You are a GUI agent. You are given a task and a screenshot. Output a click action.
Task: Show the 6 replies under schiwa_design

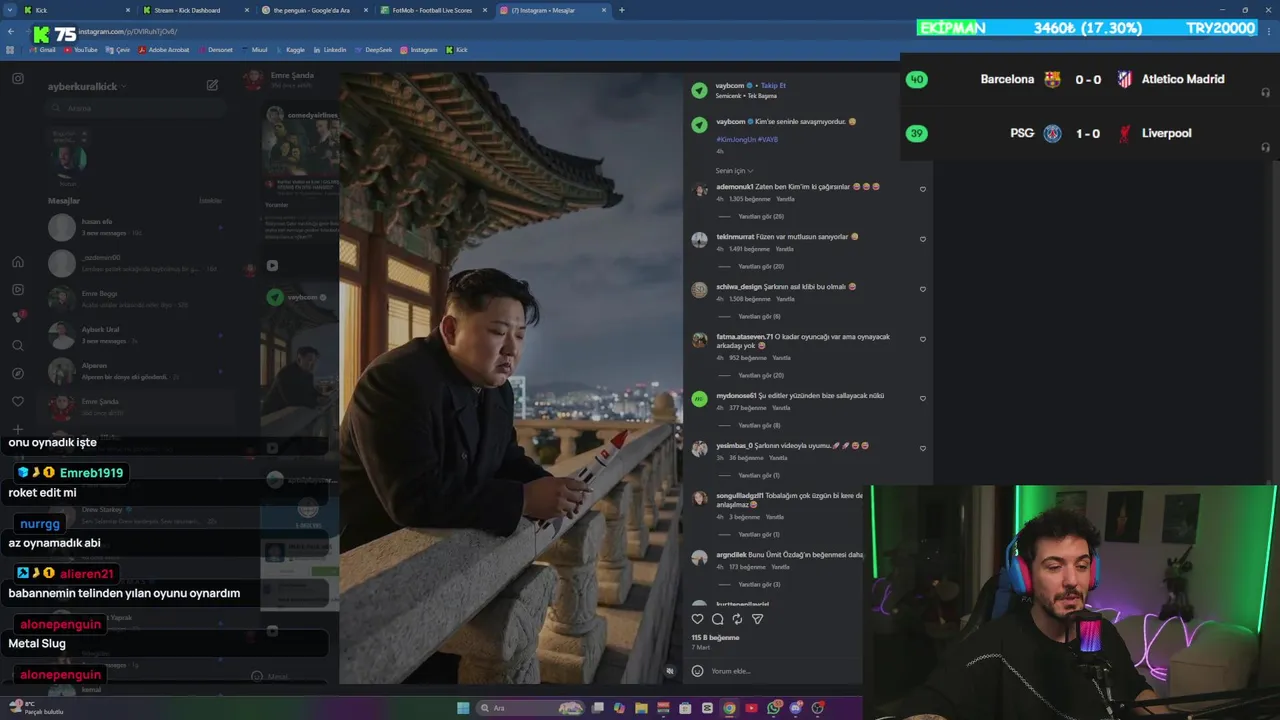[759, 317]
